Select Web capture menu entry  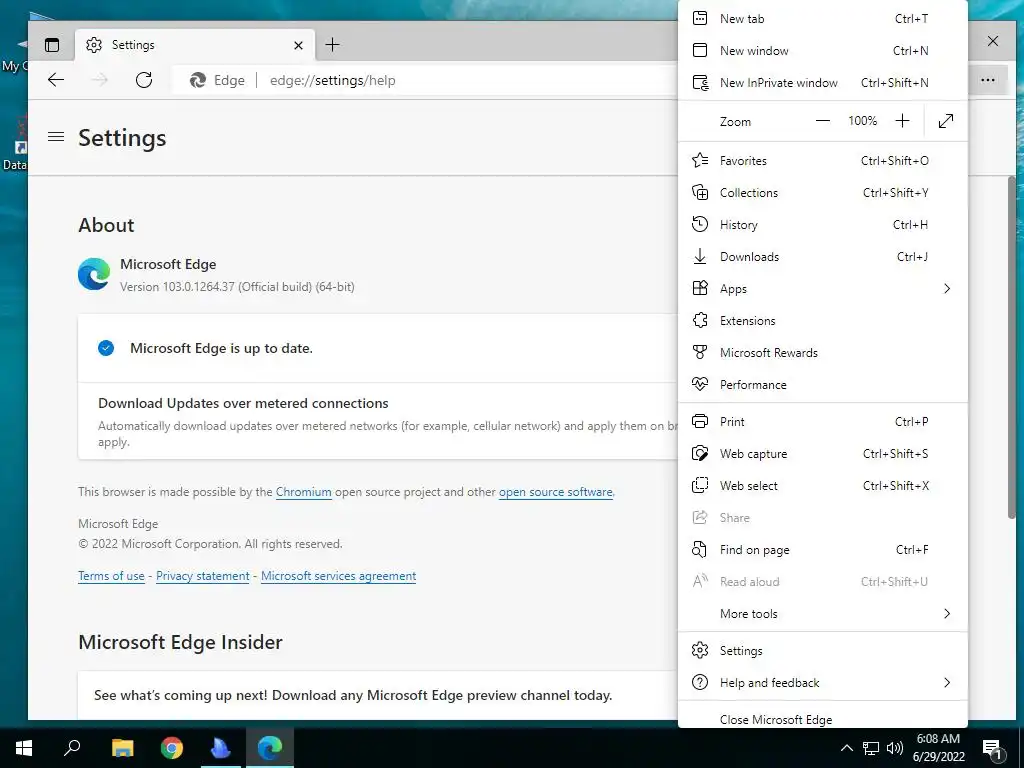coord(823,454)
